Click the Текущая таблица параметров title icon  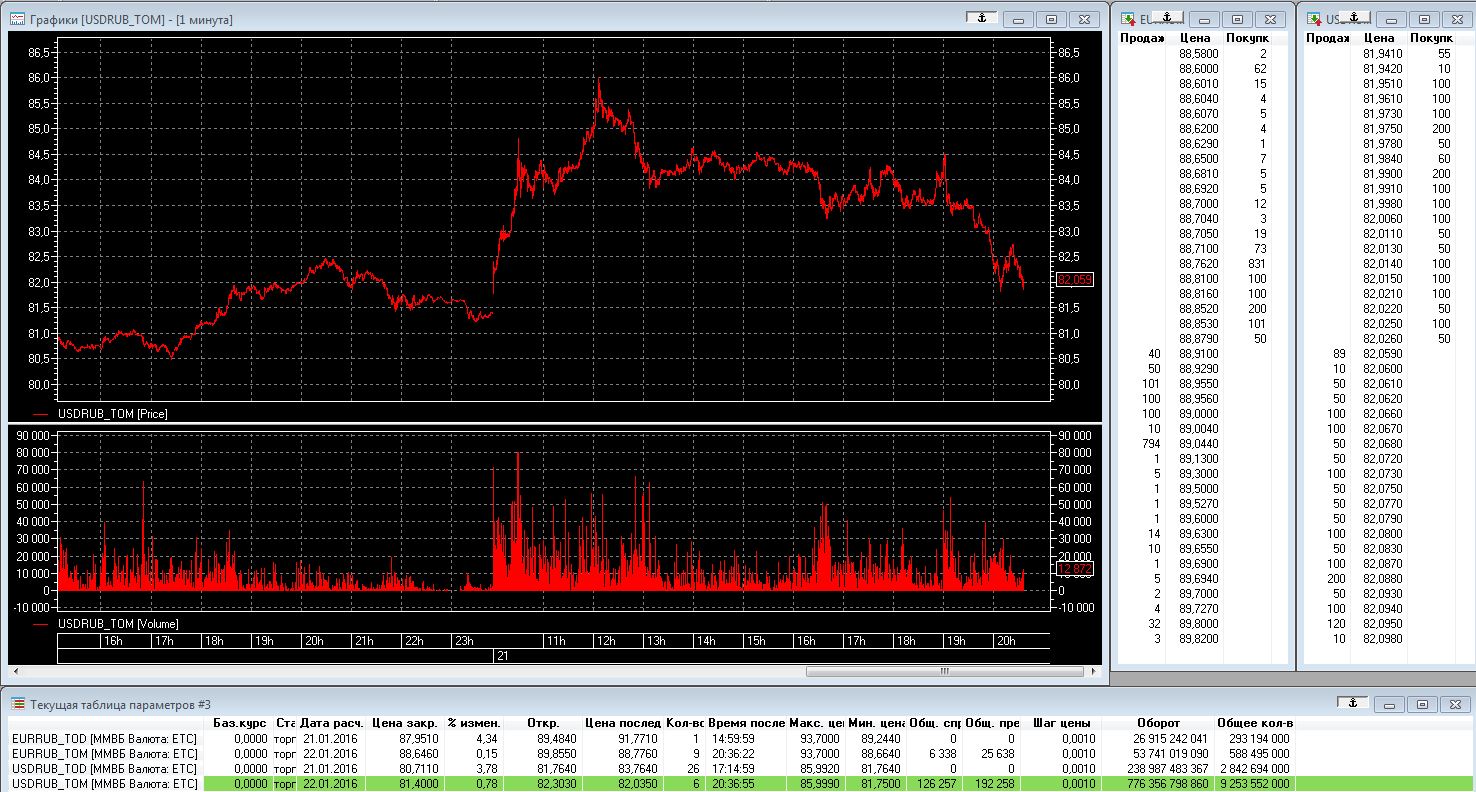18,704
